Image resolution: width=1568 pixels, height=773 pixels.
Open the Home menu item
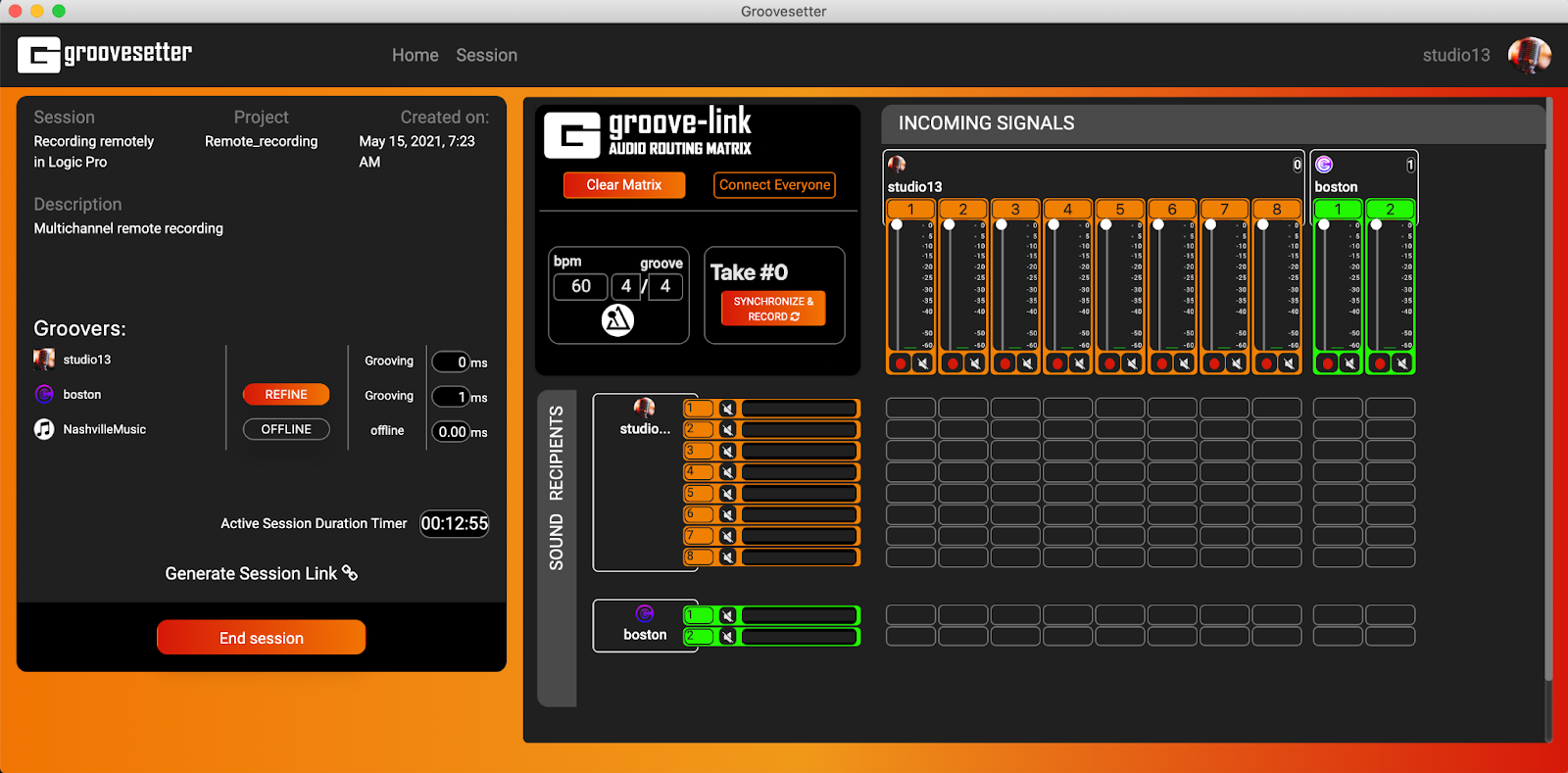coord(416,55)
